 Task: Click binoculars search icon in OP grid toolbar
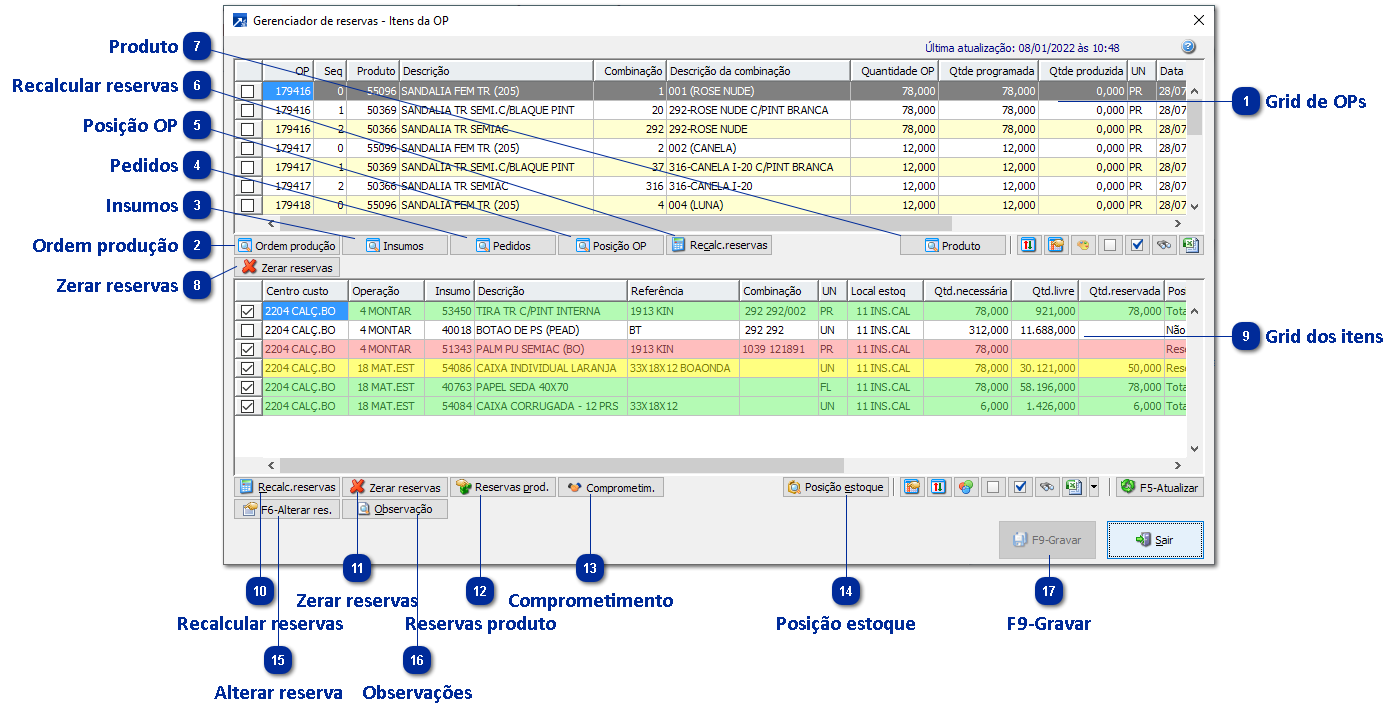click(1163, 245)
